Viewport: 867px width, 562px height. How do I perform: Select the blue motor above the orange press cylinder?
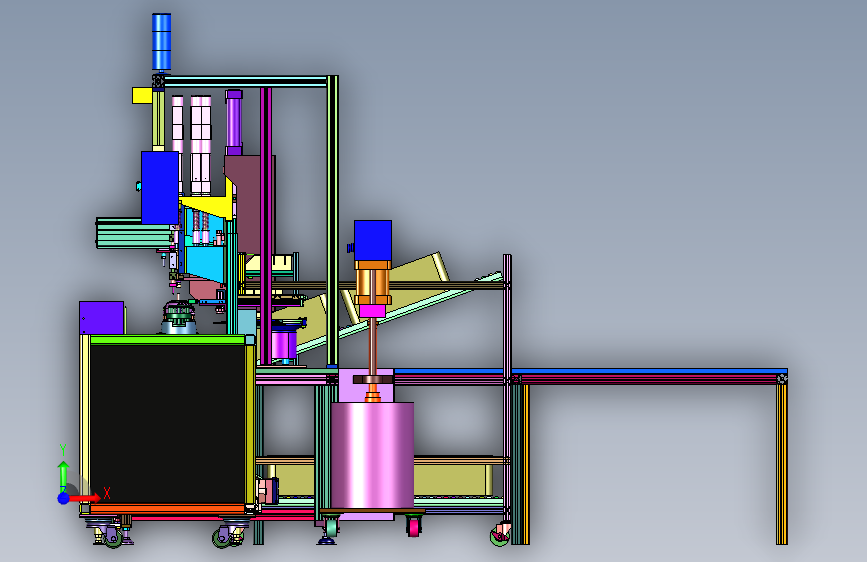pyautogui.click(x=373, y=240)
